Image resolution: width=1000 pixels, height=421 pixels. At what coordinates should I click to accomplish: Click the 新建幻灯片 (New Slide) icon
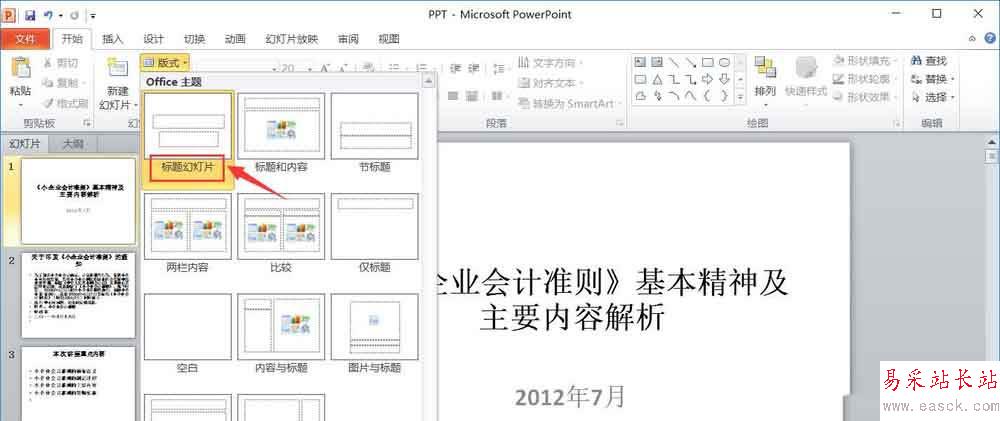[117, 68]
